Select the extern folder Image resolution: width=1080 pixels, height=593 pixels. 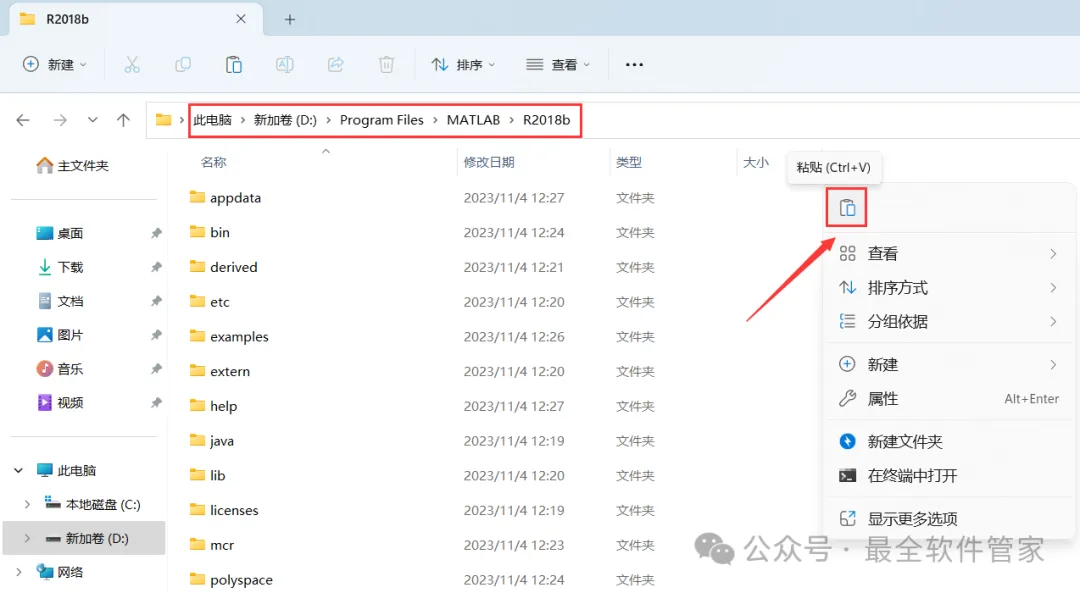click(x=230, y=371)
